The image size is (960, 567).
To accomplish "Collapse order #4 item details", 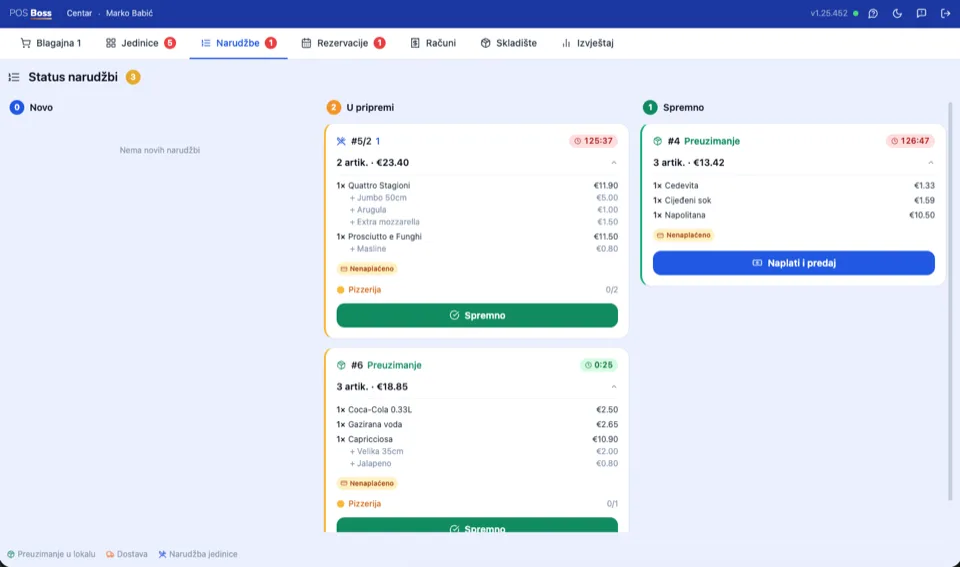I will [x=930, y=163].
